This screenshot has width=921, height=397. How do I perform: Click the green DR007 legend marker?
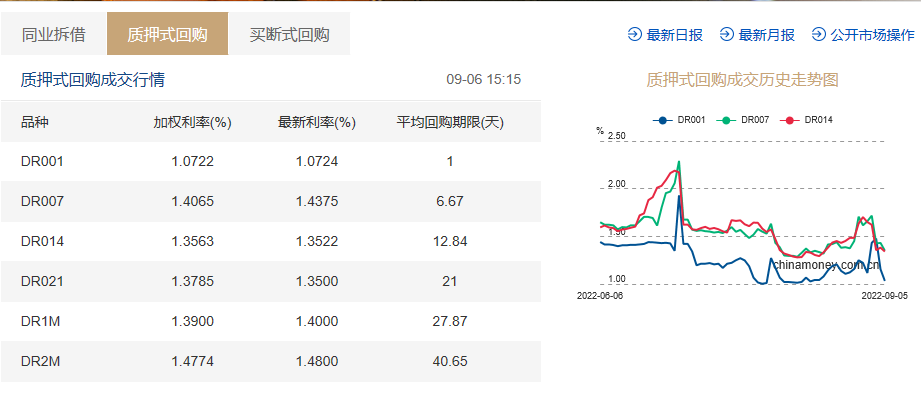click(x=727, y=120)
